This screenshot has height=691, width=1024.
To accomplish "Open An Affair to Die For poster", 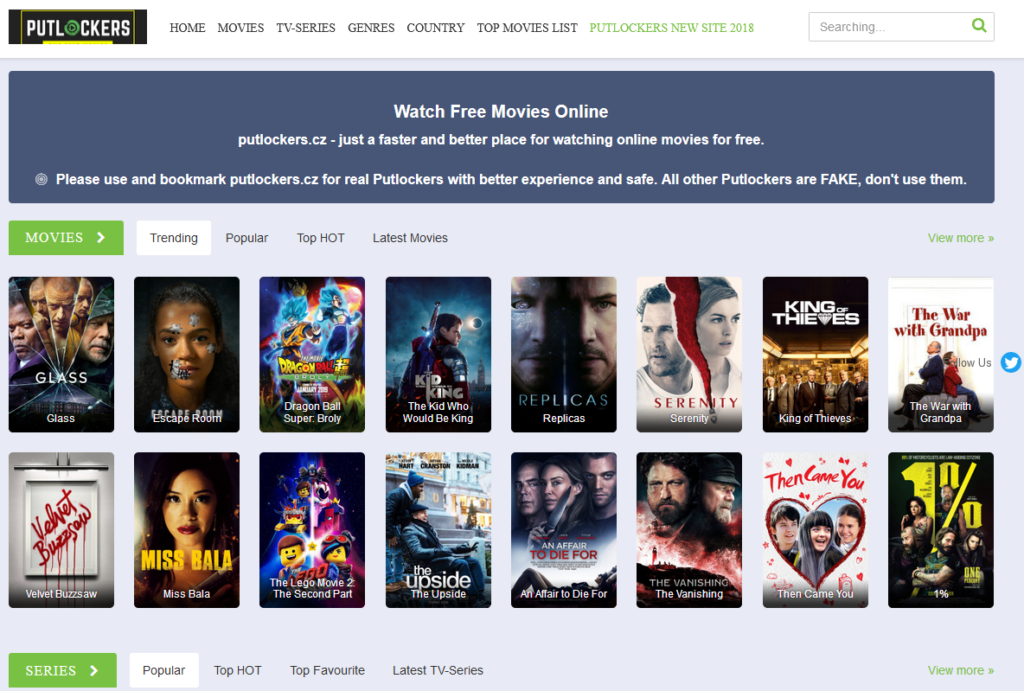I will click(x=564, y=530).
